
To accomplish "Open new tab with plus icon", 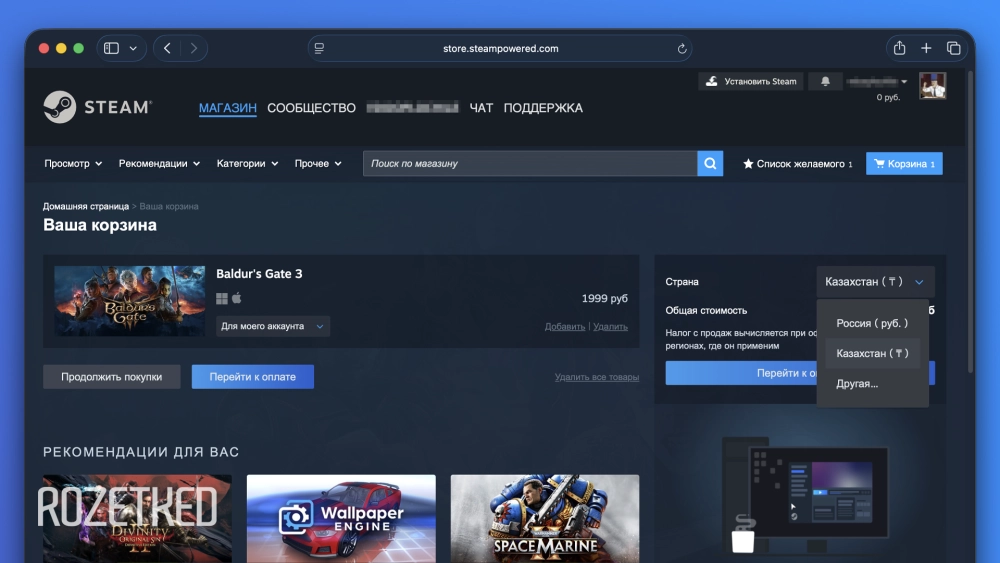I will pos(926,48).
